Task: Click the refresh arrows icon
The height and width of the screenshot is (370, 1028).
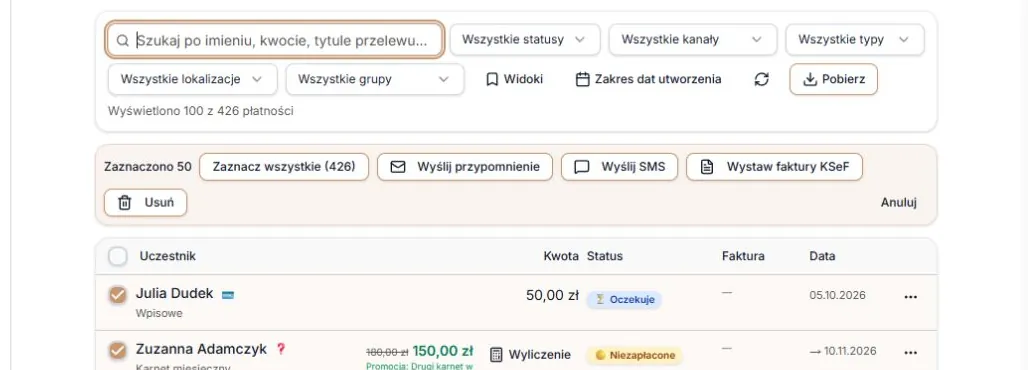Action: point(761,79)
